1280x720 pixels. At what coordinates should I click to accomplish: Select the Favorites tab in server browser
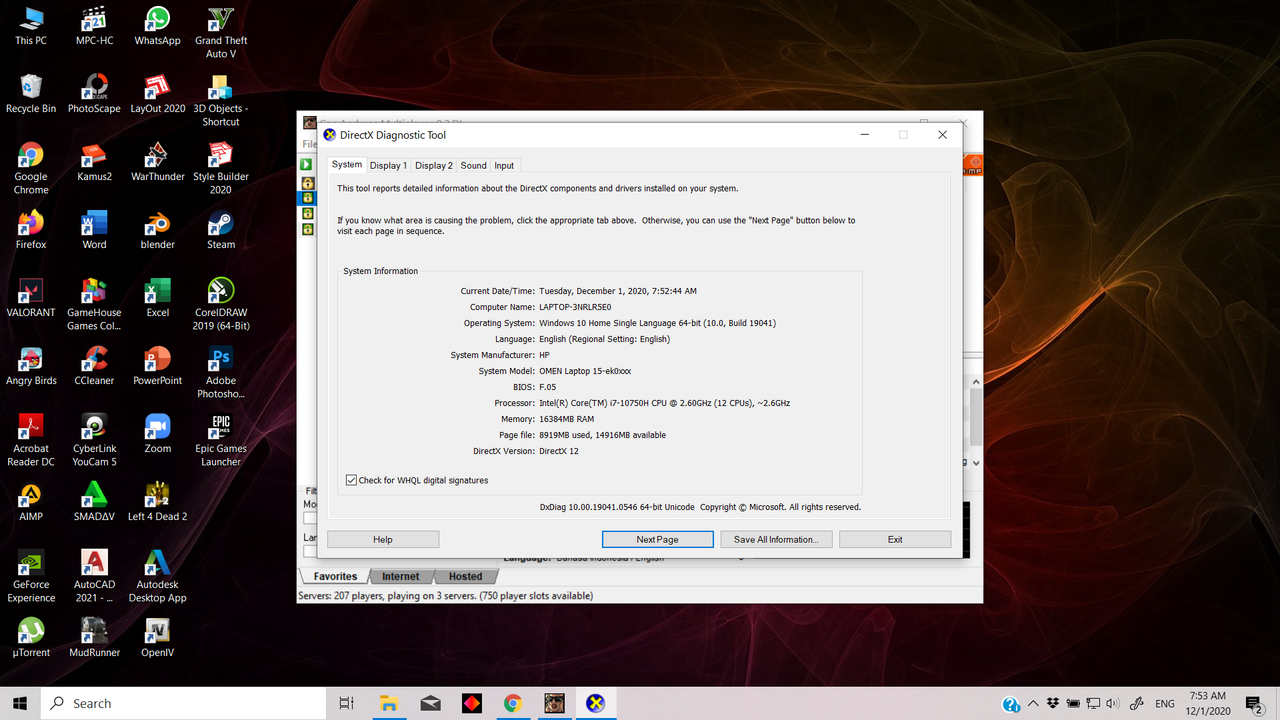tap(335, 576)
